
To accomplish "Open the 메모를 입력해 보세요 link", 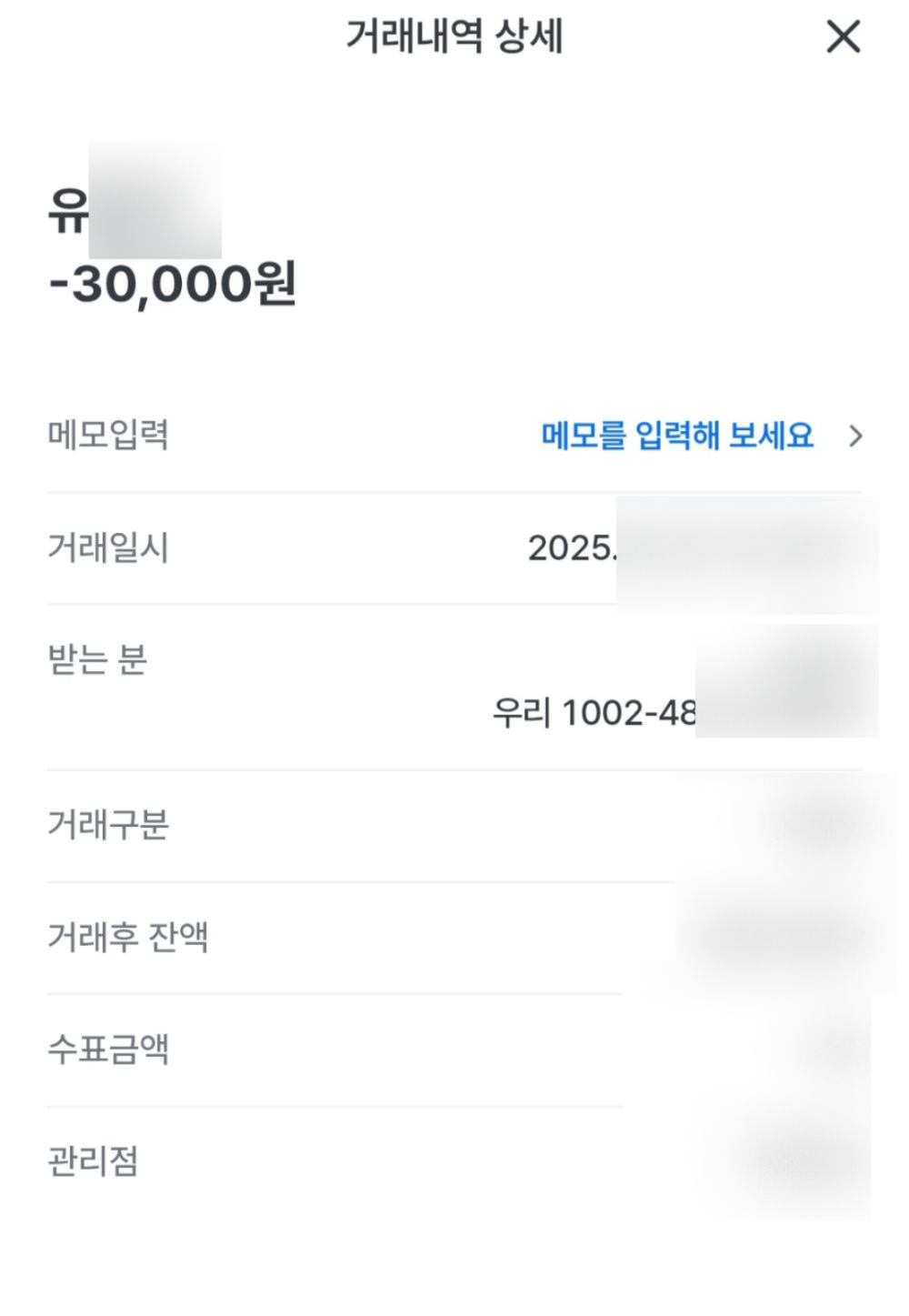I will pyautogui.click(x=677, y=436).
